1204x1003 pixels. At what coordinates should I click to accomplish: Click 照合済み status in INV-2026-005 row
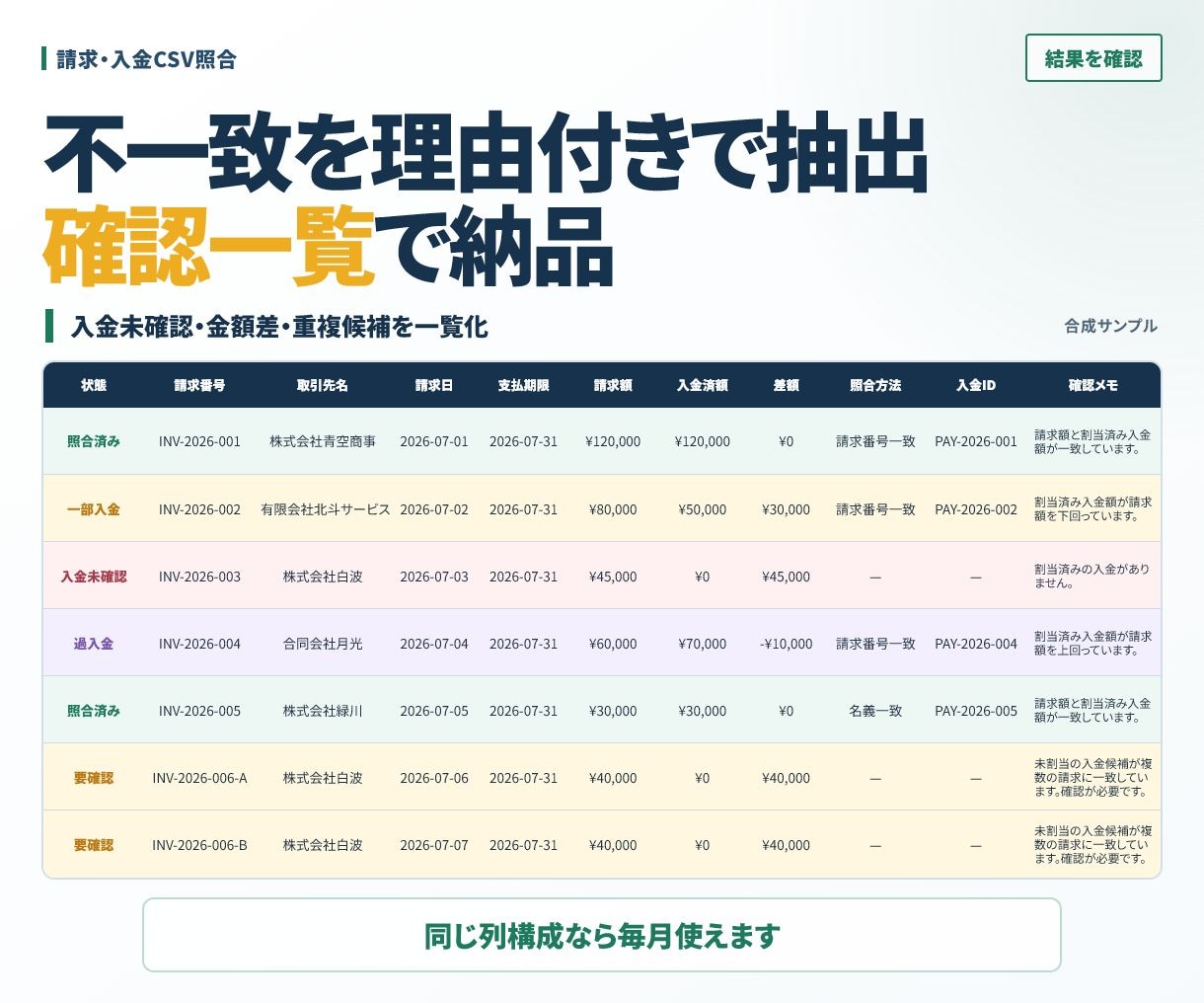pos(94,711)
